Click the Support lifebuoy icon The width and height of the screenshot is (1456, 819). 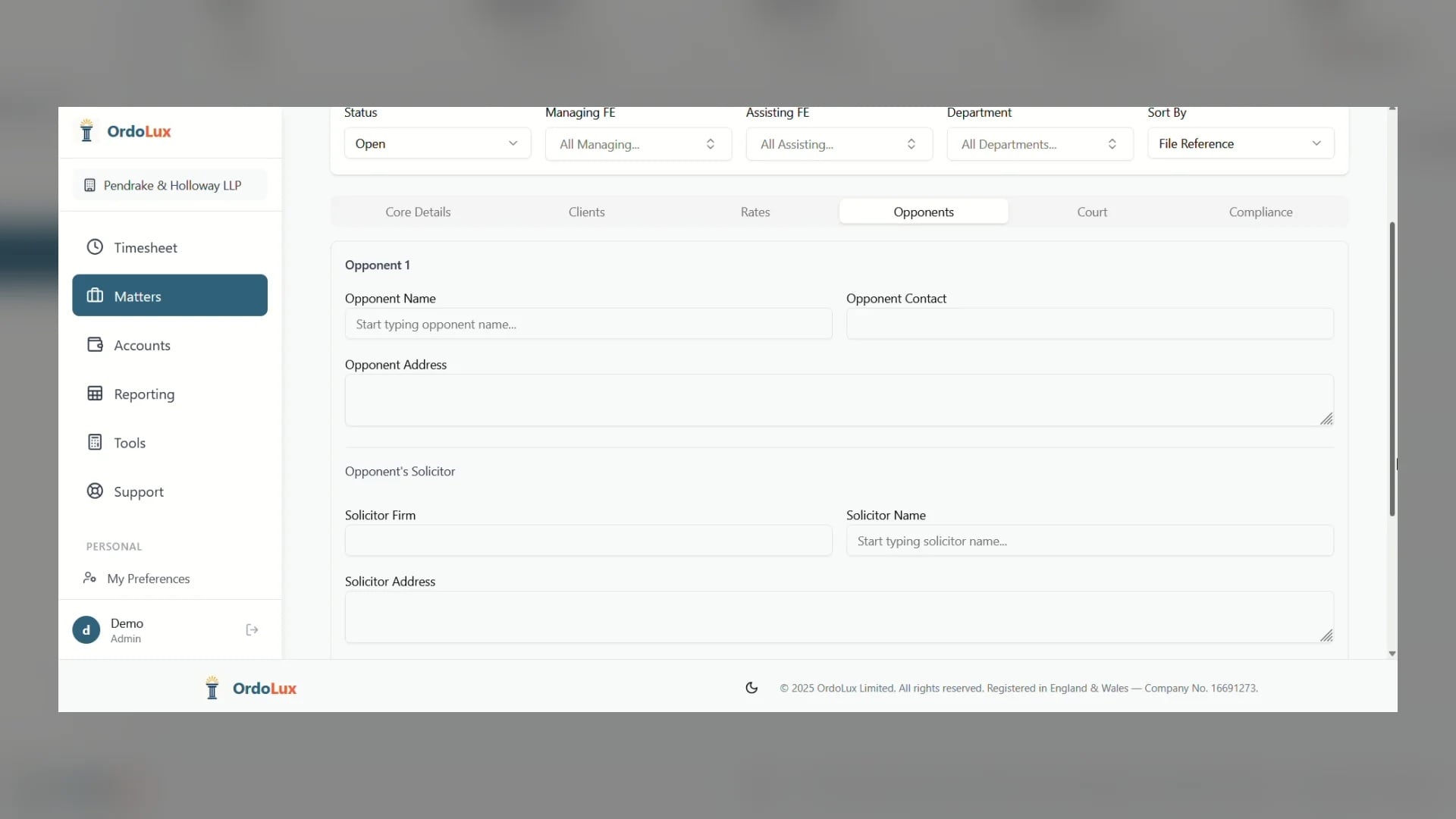point(95,491)
